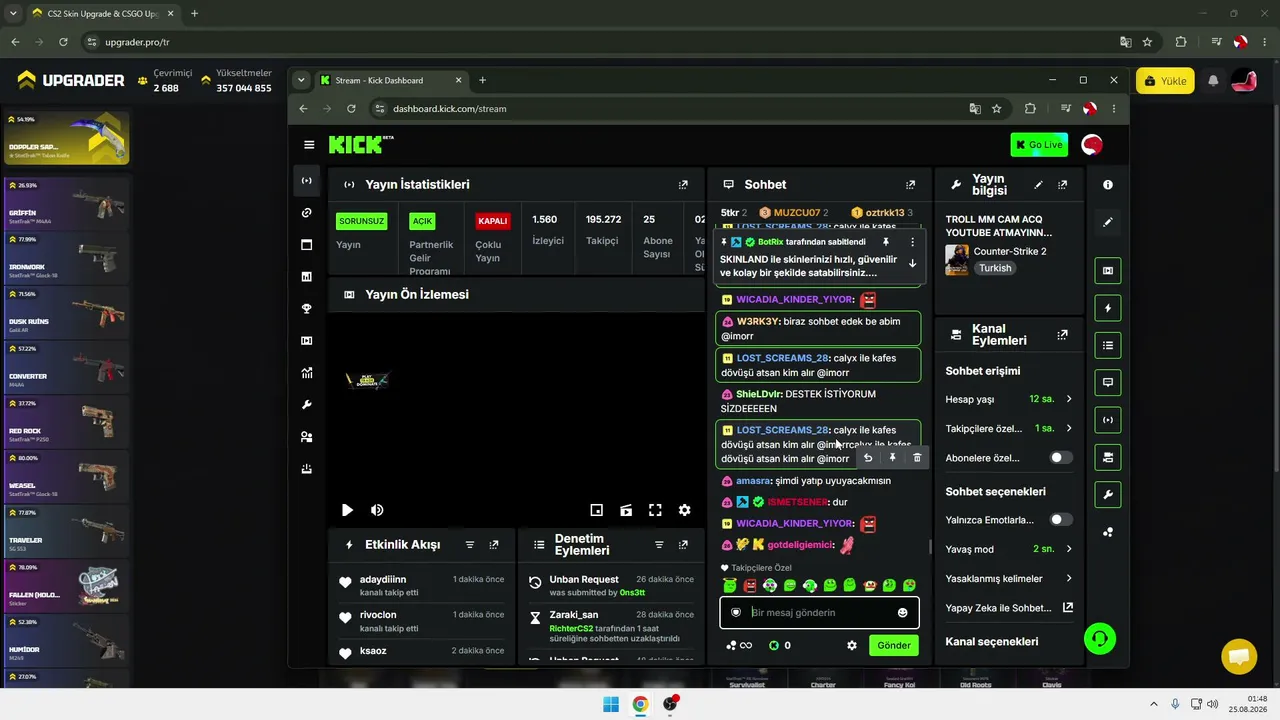Click the Upgrader notification bell
The width and height of the screenshot is (1280, 720).
coord(1213,81)
